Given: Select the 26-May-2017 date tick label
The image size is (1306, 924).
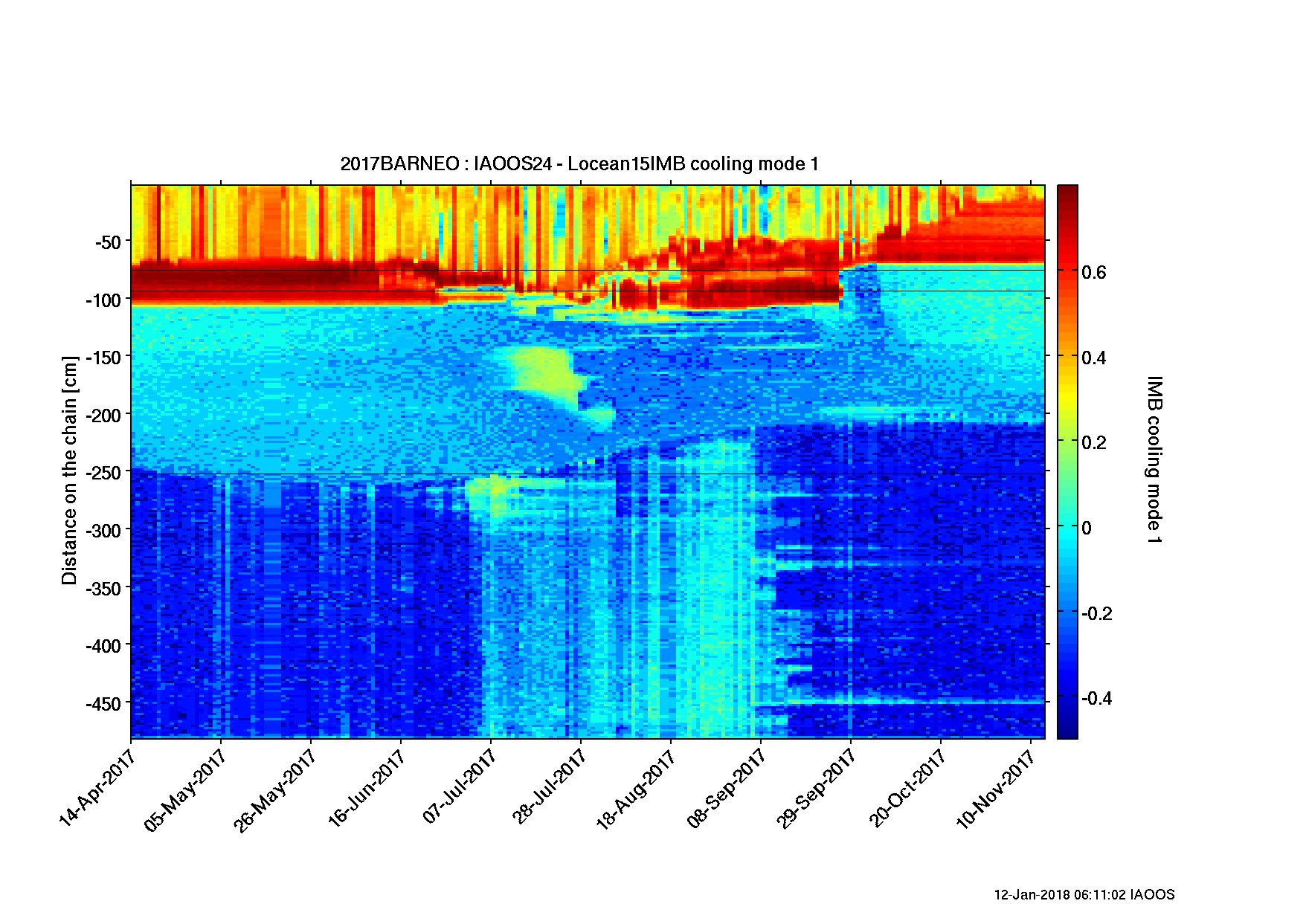Looking at the screenshot, I should [275, 789].
